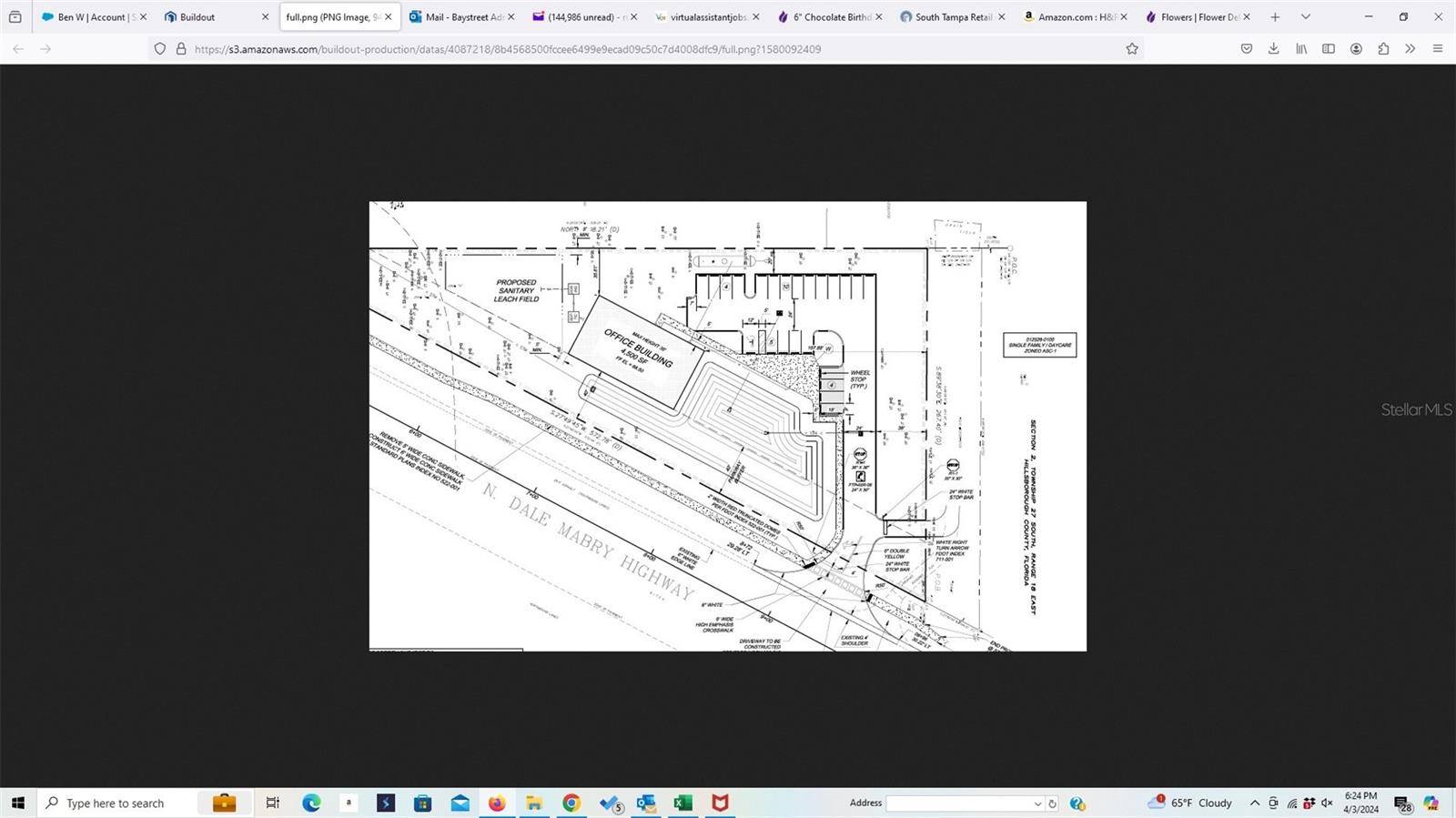
Task: Open Excel from the taskbar
Action: coord(683,803)
